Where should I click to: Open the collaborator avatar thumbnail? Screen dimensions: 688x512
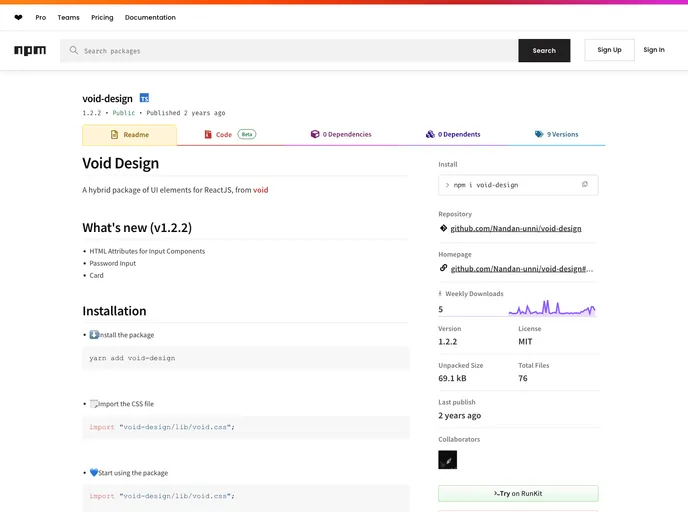(448, 460)
